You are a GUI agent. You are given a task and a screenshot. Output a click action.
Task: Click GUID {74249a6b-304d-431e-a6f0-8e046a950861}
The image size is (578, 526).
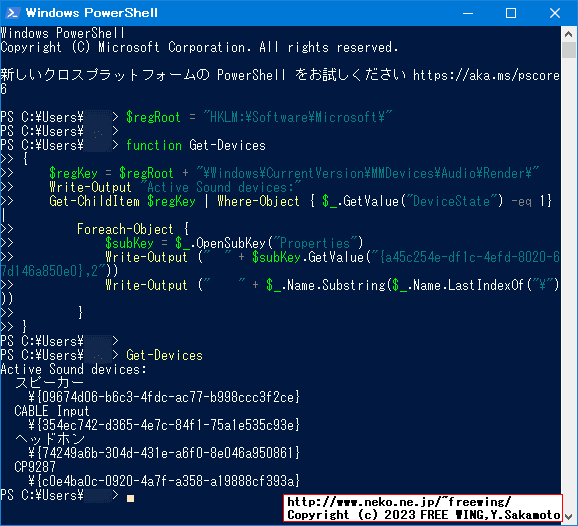[x=168, y=453]
